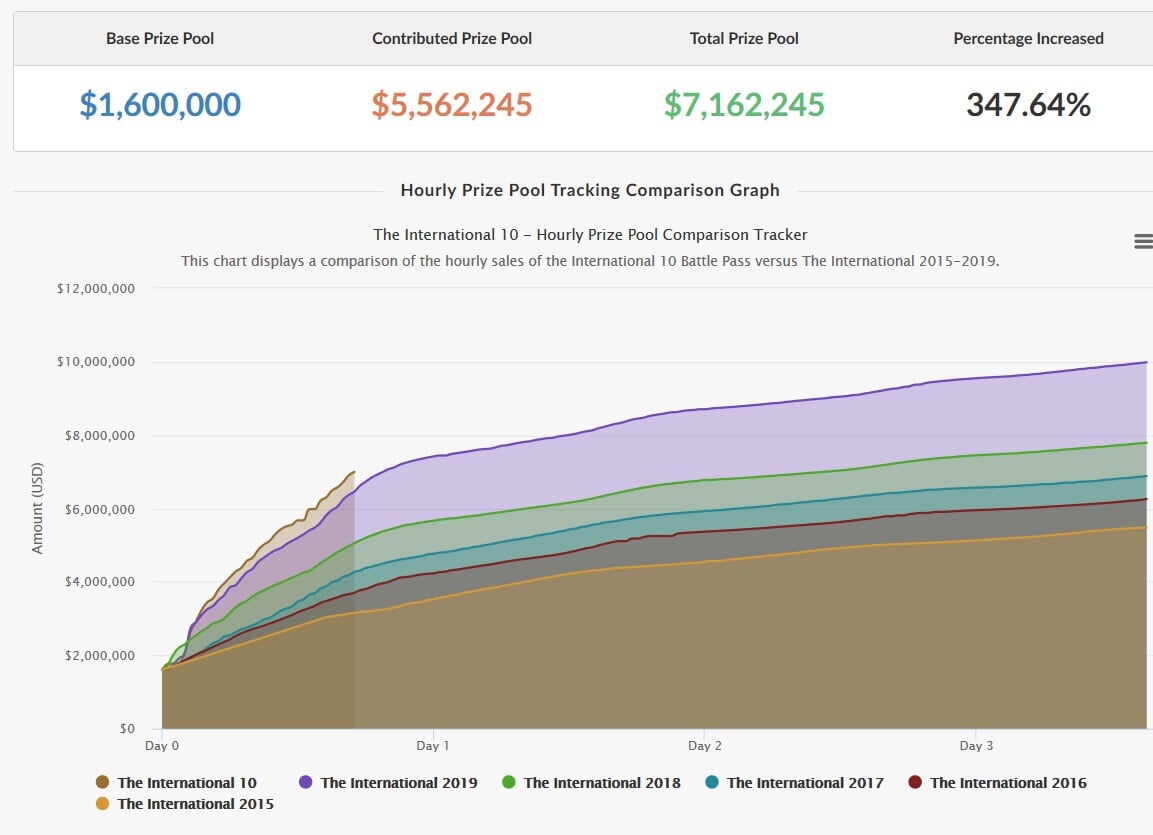This screenshot has height=835, width=1153.
Task: Click the Day 1 x-axis label
Action: click(x=432, y=745)
